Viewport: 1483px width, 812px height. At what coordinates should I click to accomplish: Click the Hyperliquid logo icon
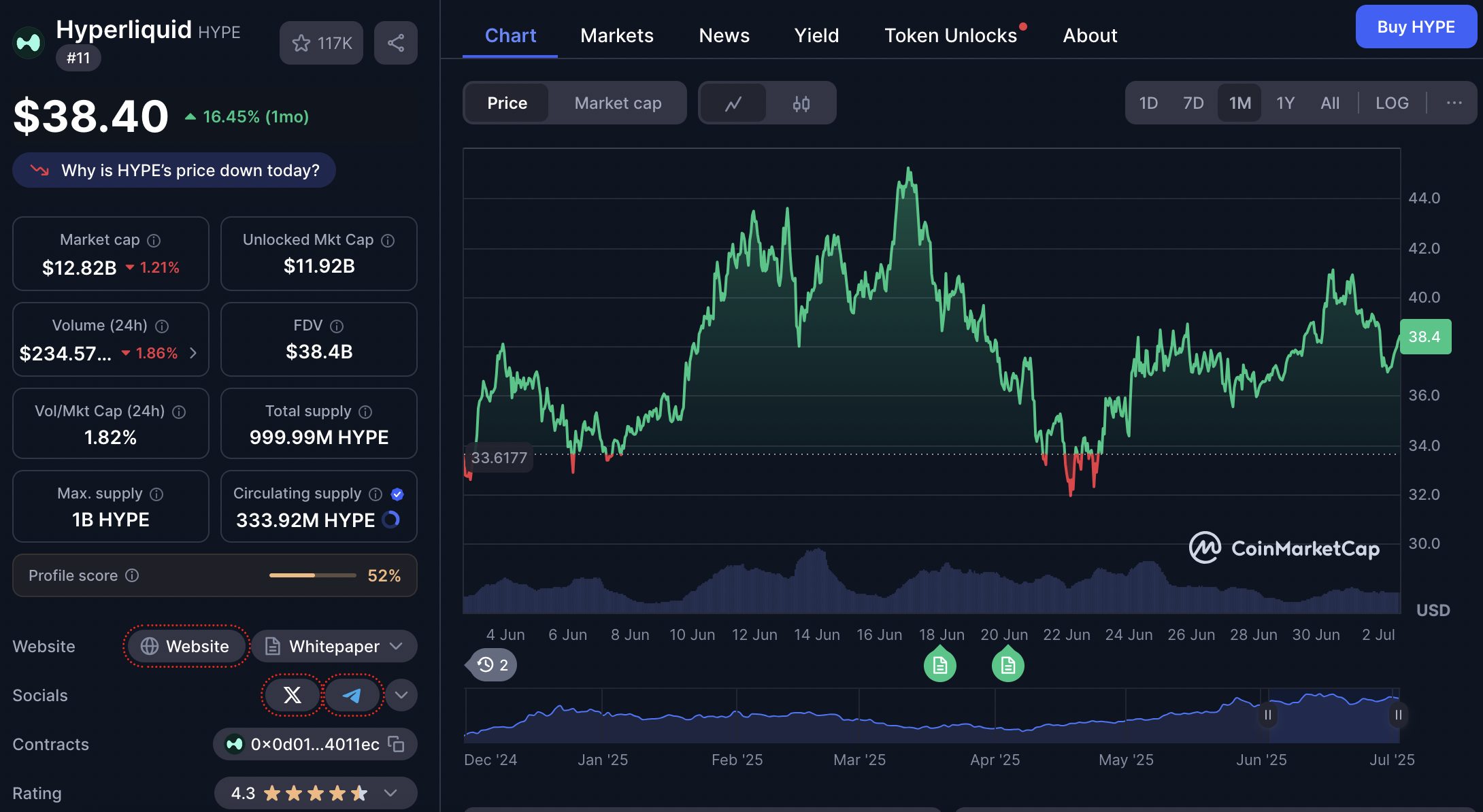(x=29, y=43)
